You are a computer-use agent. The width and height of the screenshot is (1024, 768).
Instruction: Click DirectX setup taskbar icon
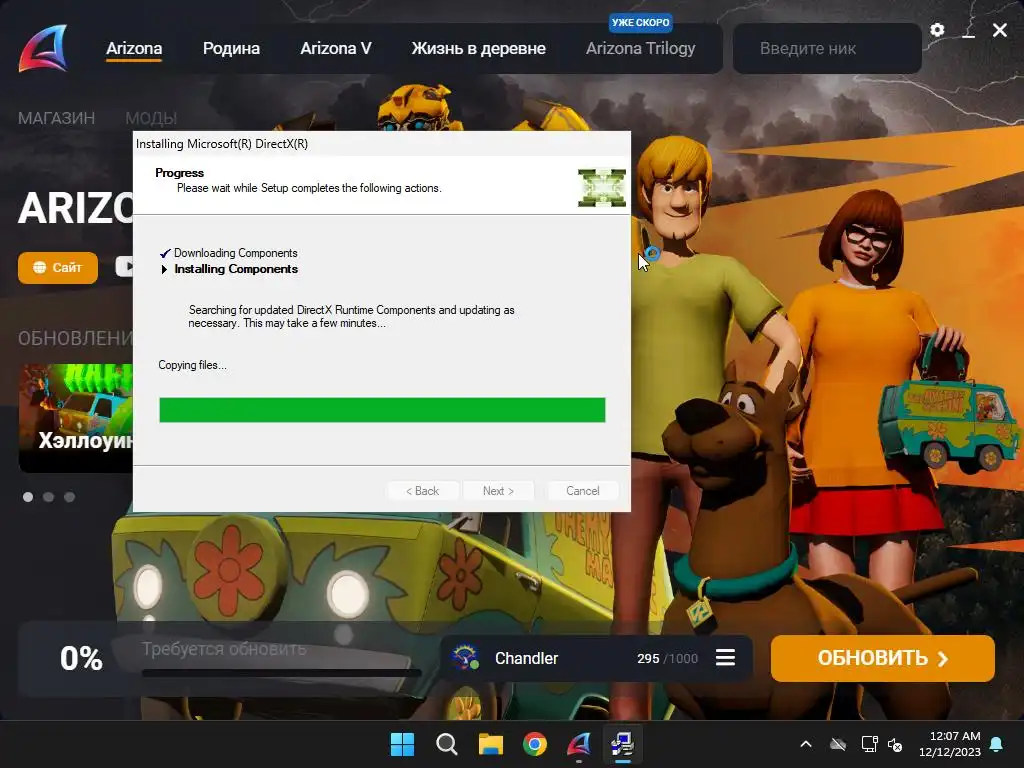click(622, 744)
